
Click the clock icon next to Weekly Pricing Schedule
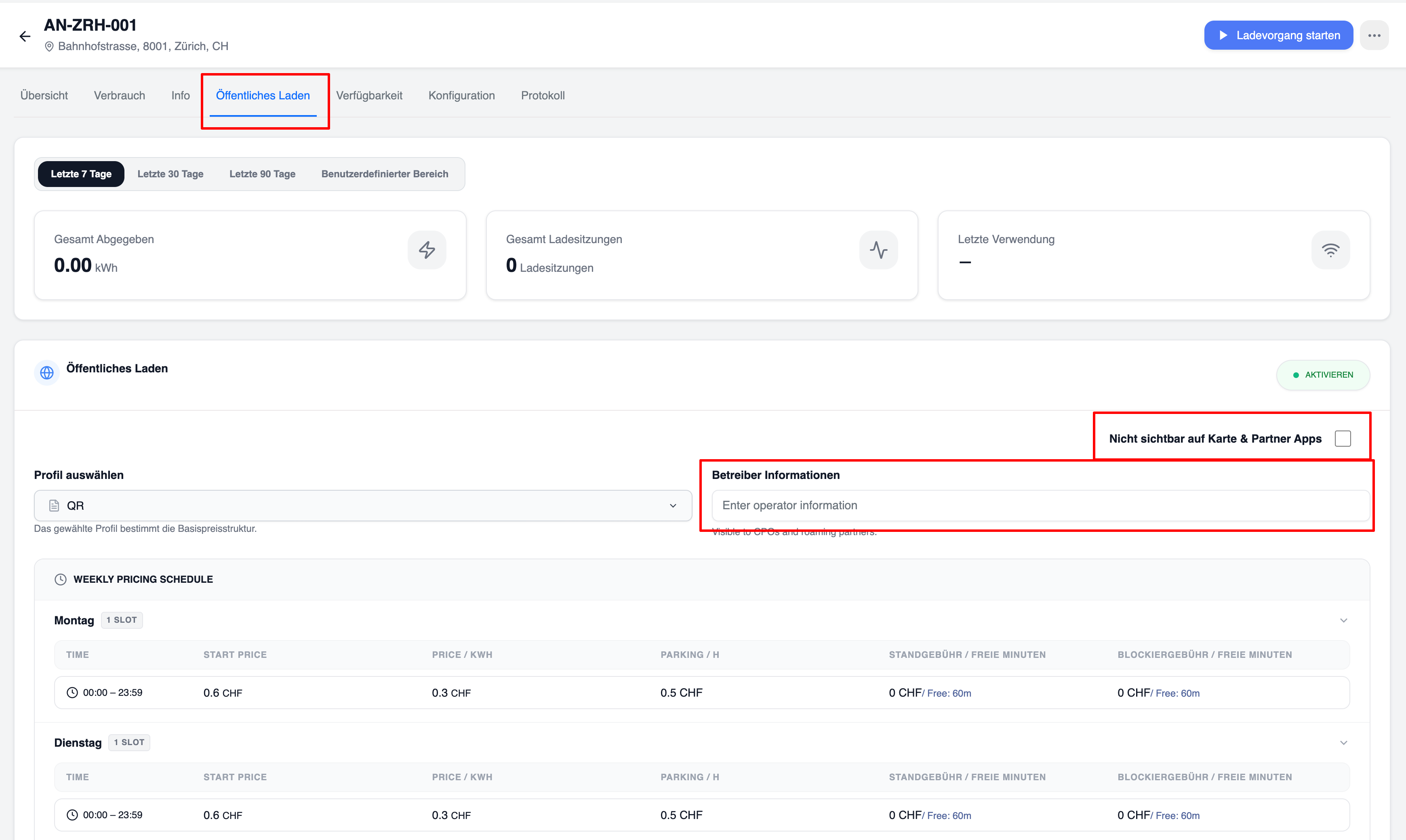point(61,579)
